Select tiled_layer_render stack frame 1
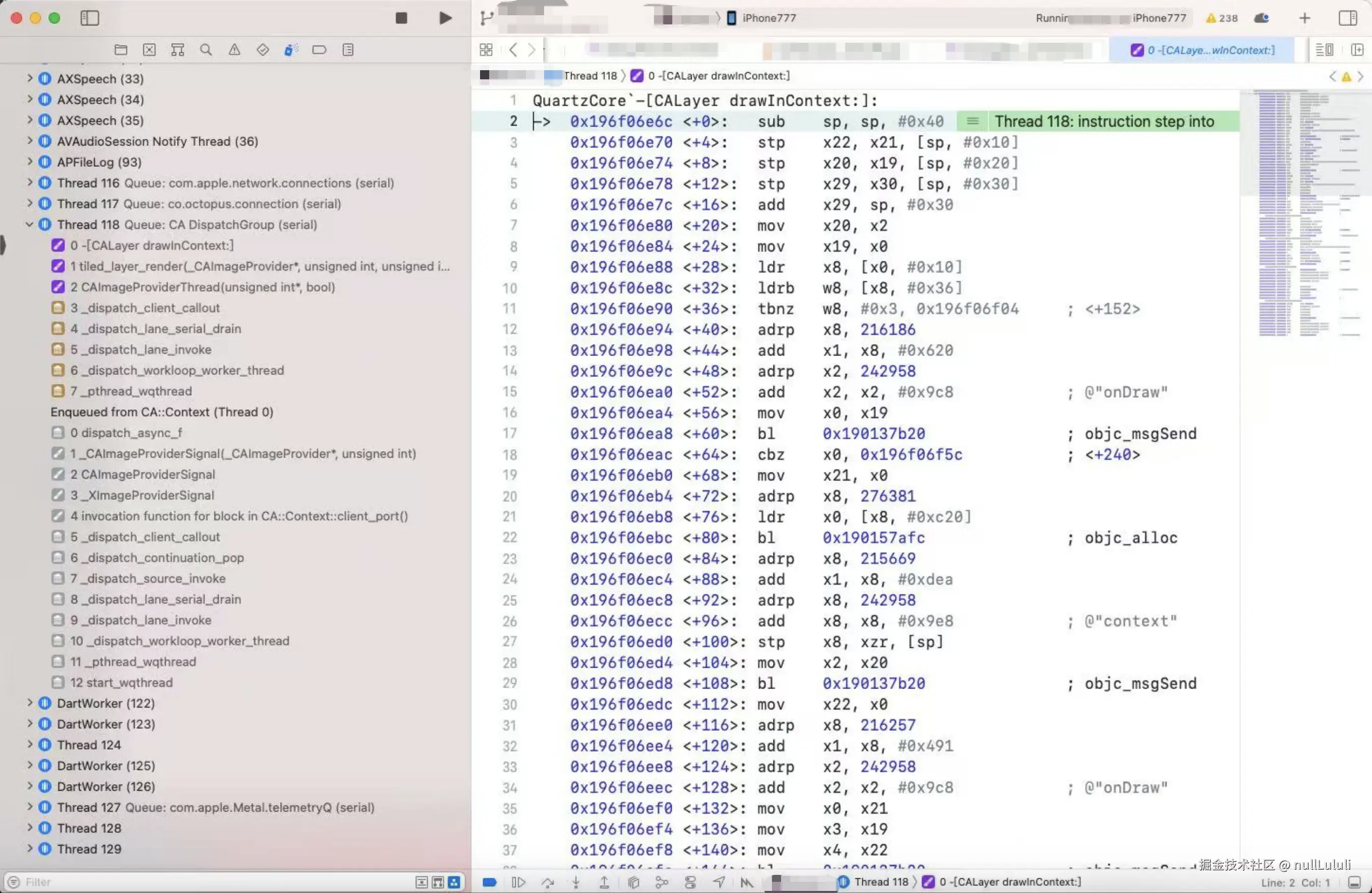The image size is (1372, 893). click(x=259, y=266)
